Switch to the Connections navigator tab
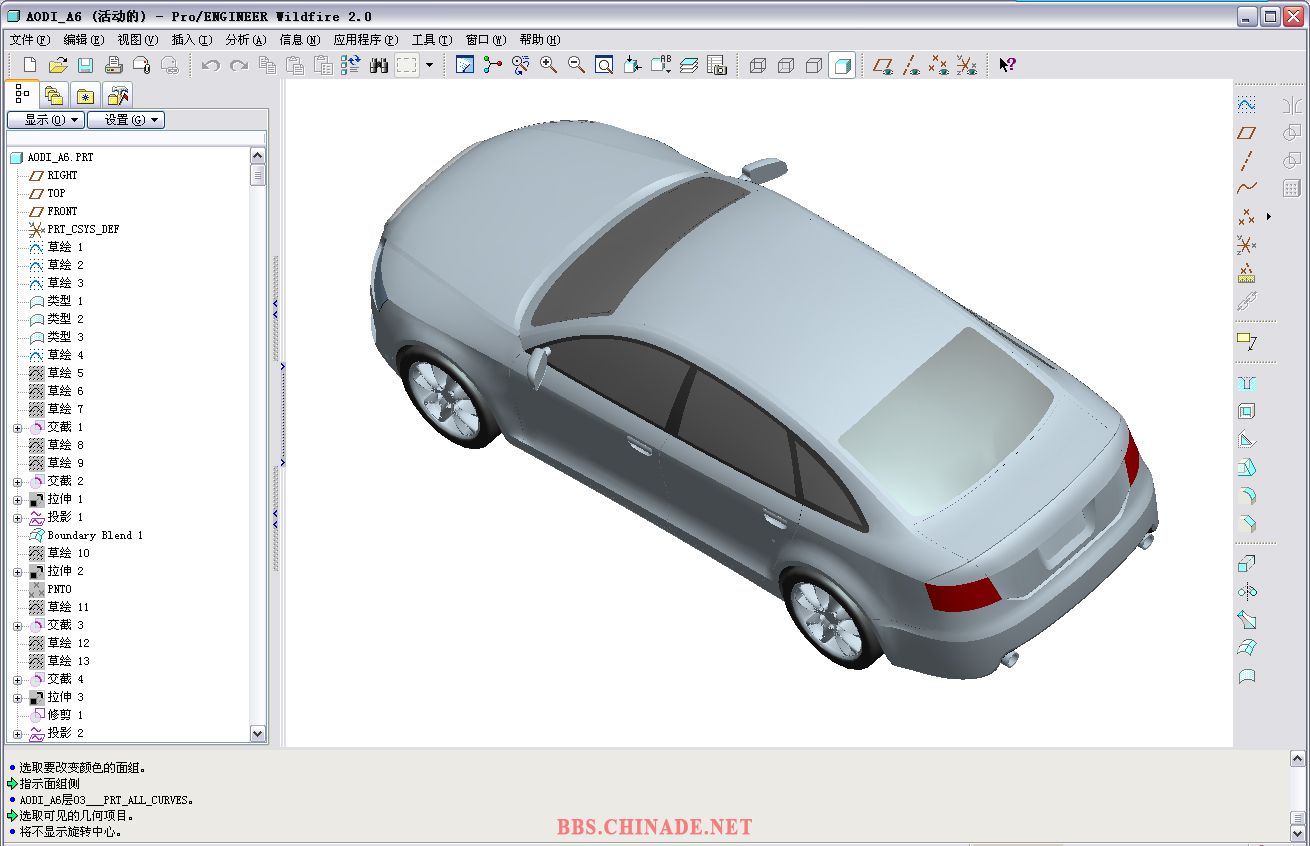Viewport: 1310px width, 846px height. (x=118, y=95)
